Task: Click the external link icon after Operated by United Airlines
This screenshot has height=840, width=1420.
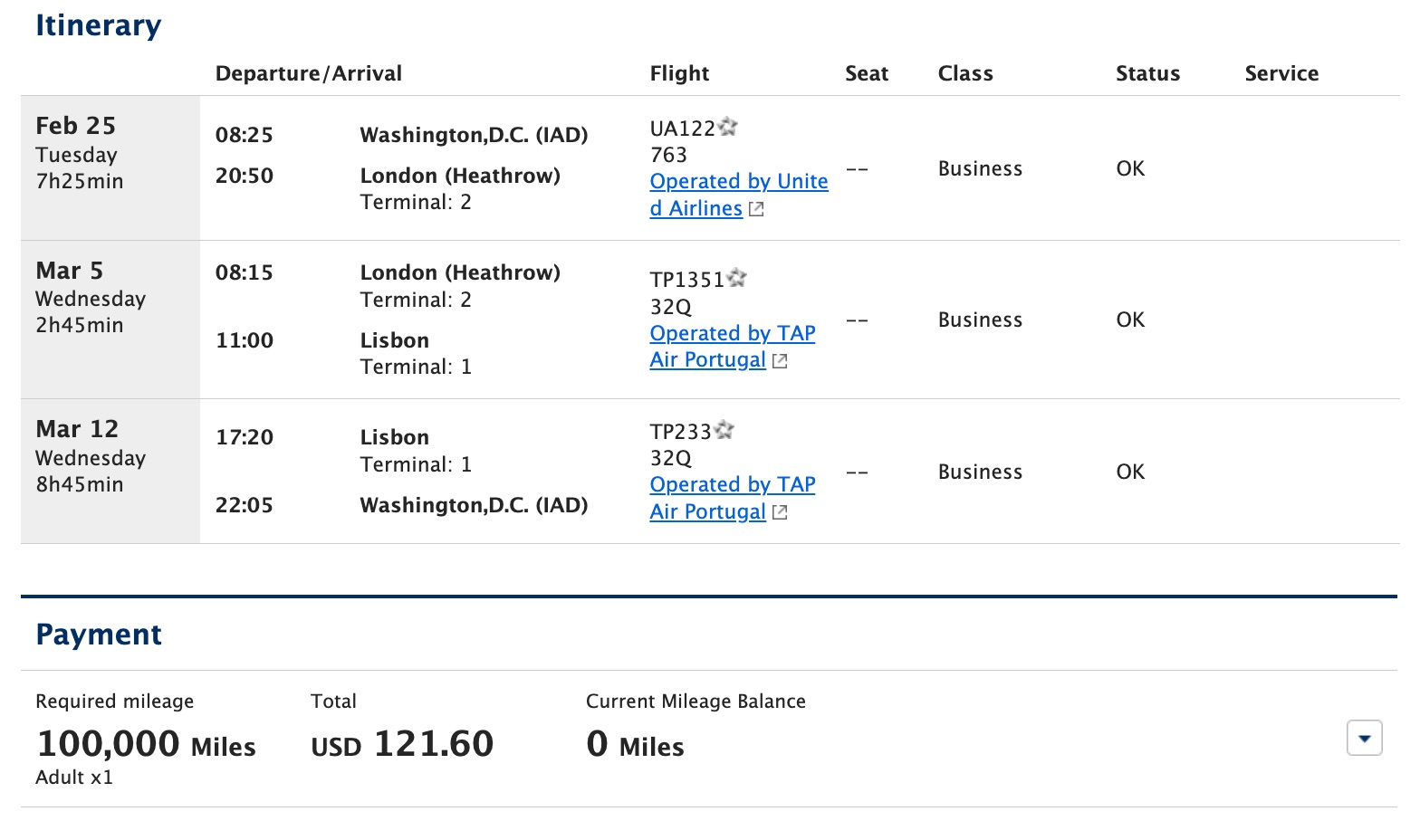Action: click(757, 209)
